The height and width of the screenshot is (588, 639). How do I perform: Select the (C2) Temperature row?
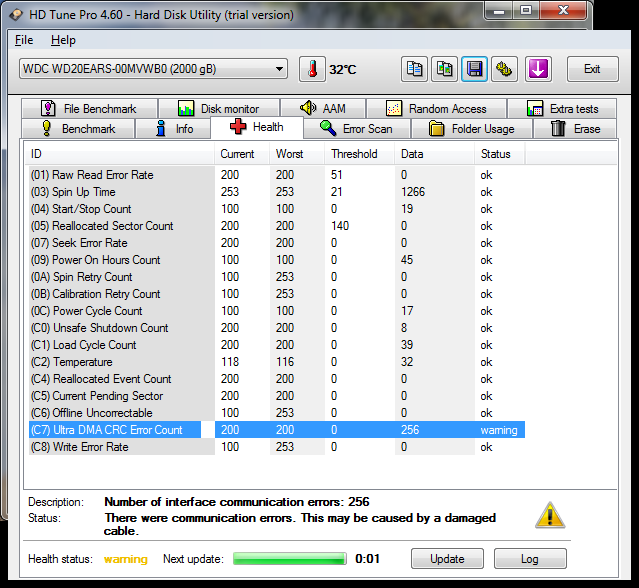[x=277, y=362]
